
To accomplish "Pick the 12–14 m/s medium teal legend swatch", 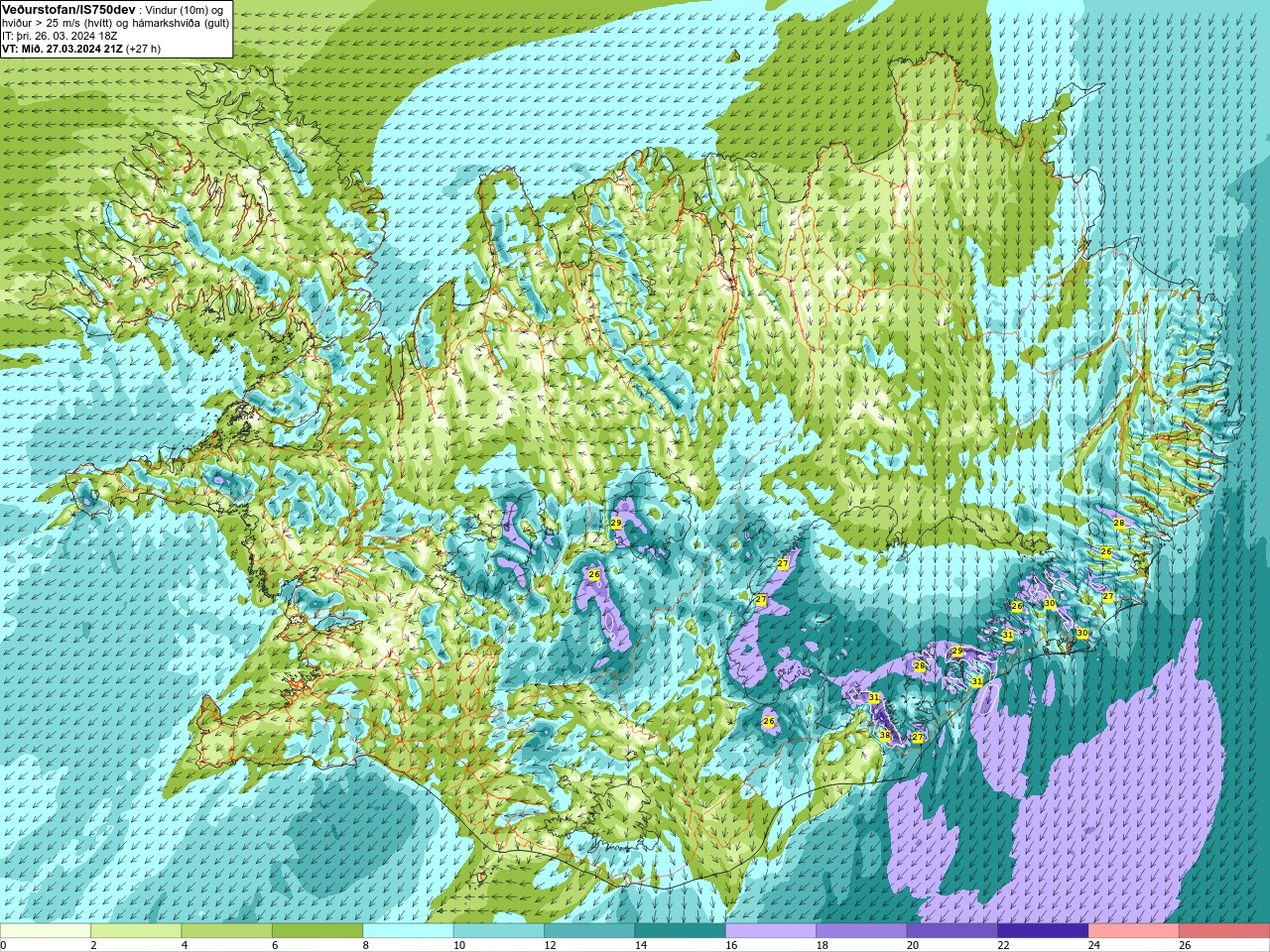I will [x=589, y=931].
